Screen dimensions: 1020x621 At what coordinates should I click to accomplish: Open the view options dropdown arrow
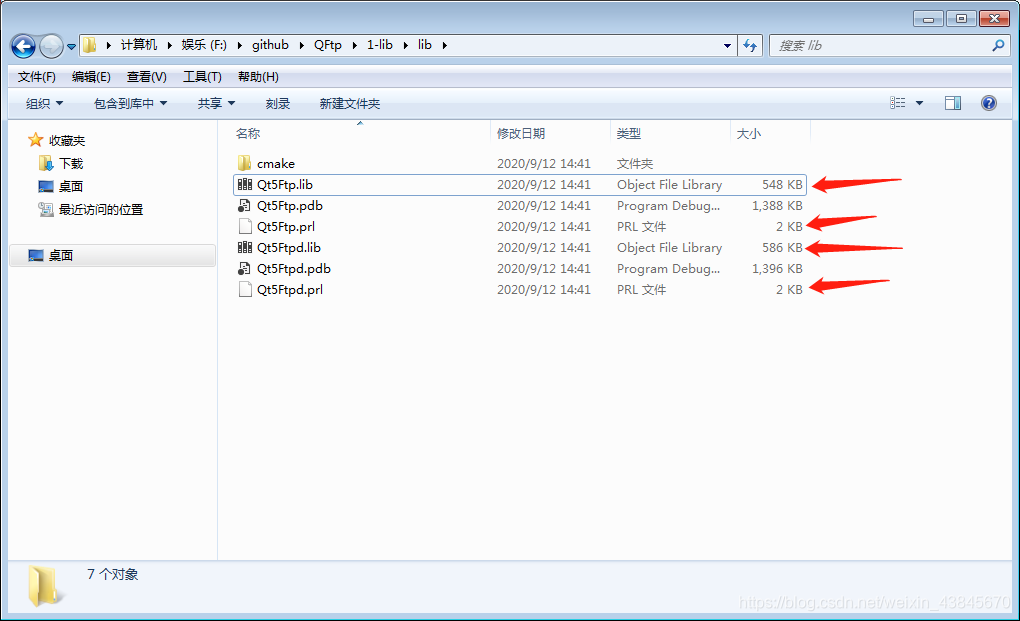tap(919, 103)
